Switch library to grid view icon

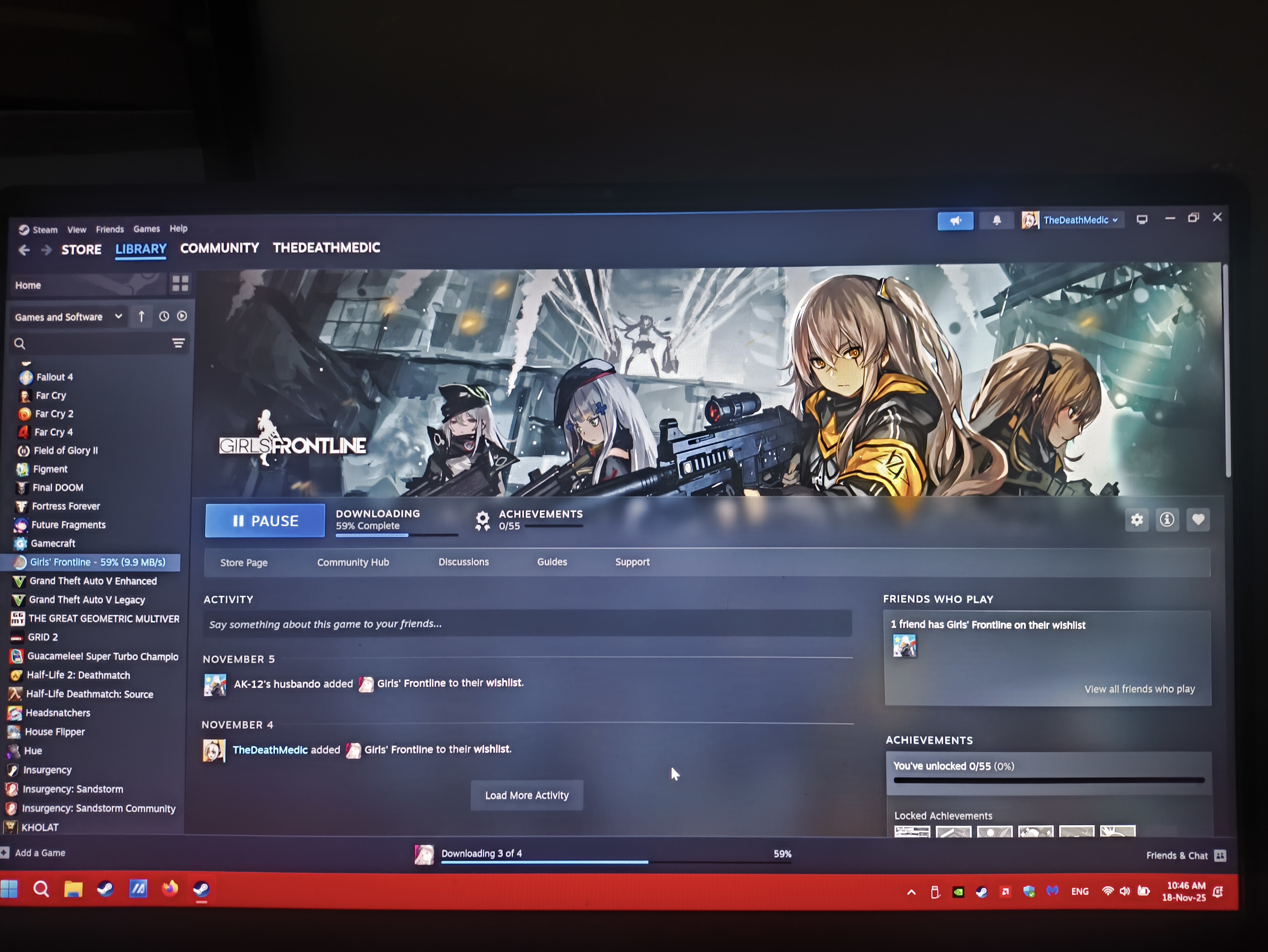(180, 284)
